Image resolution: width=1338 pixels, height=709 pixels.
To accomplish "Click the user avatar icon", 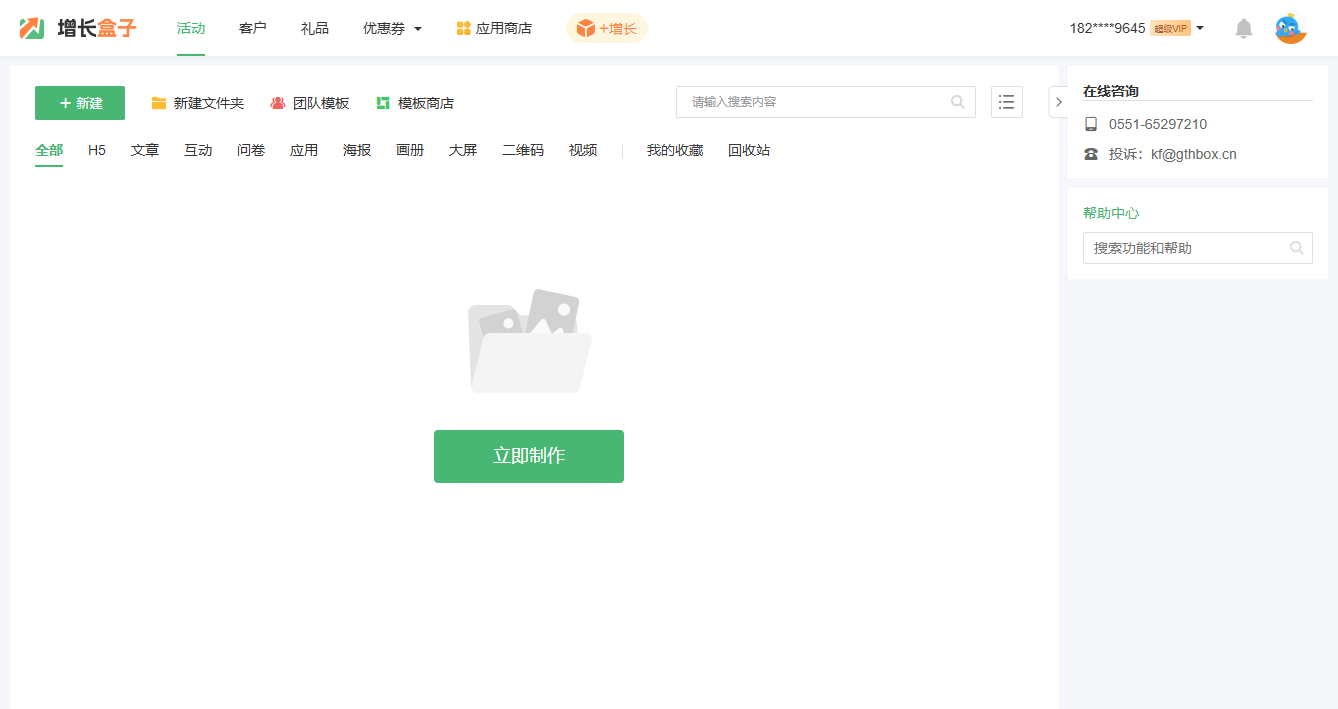I will (x=1290, y=28).
